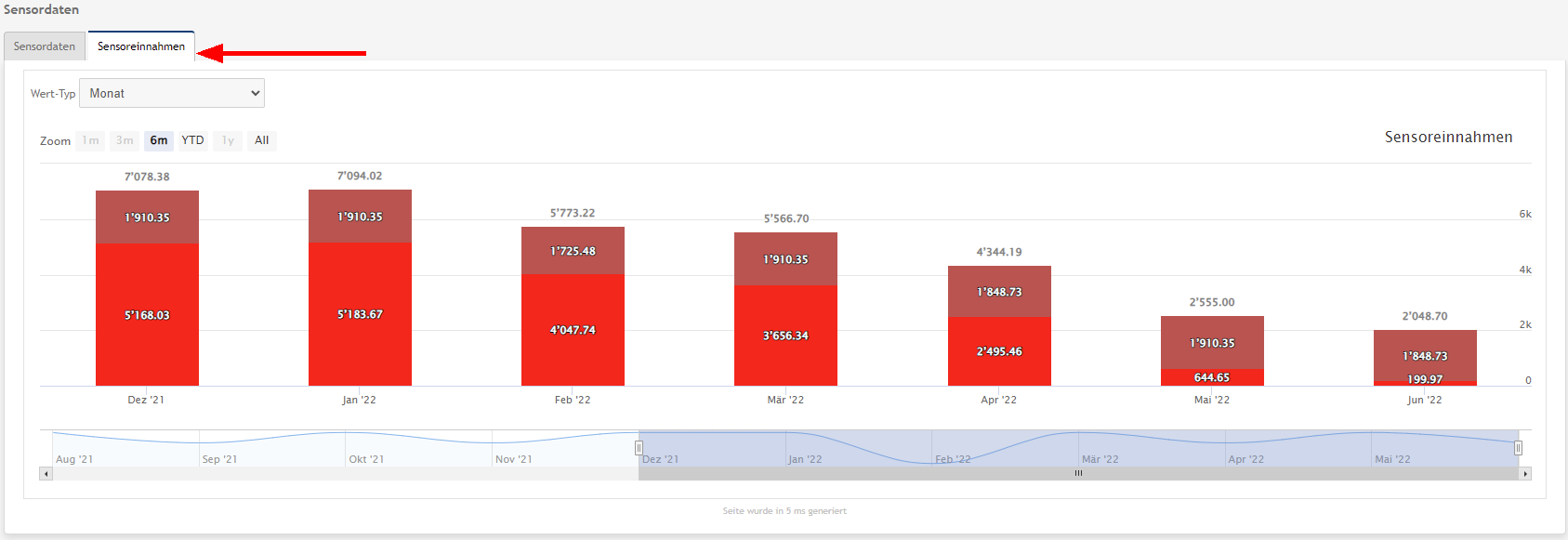This screenshot has height=540, width=1568.
Task: Click the navigator scrollbar thumb grip
Action: 1078,474
